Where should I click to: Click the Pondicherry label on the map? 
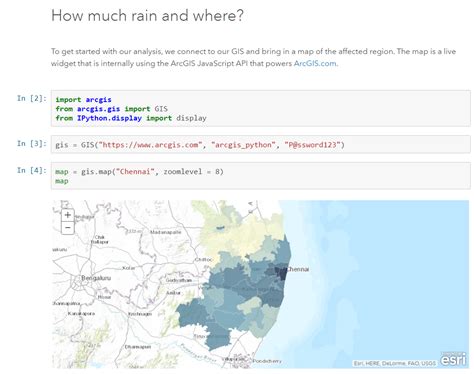coord(267,361)
